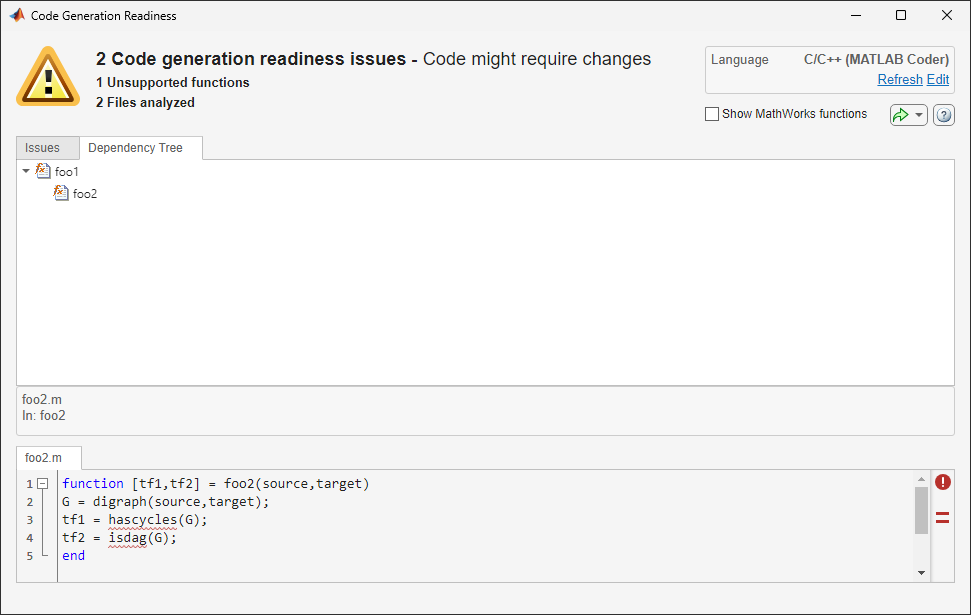Viewport: 971px width, 615px height.
Task: Click the red error badge beside the code
Action: 942,482
